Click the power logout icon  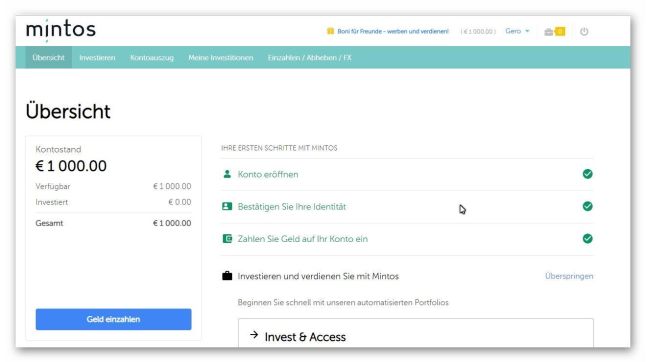[x=584, y=32]
